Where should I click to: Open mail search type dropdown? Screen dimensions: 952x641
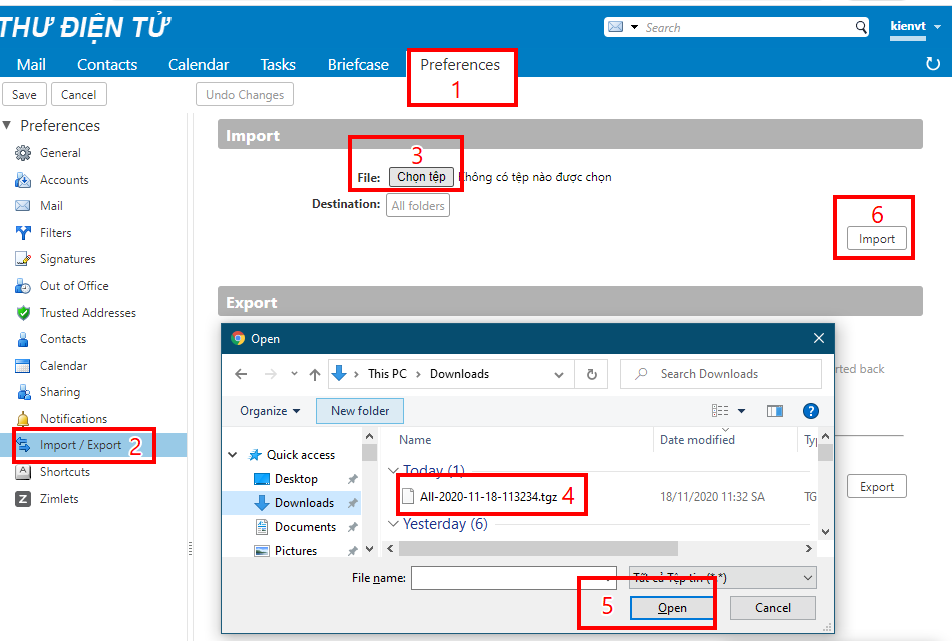[x=634, y=27]
